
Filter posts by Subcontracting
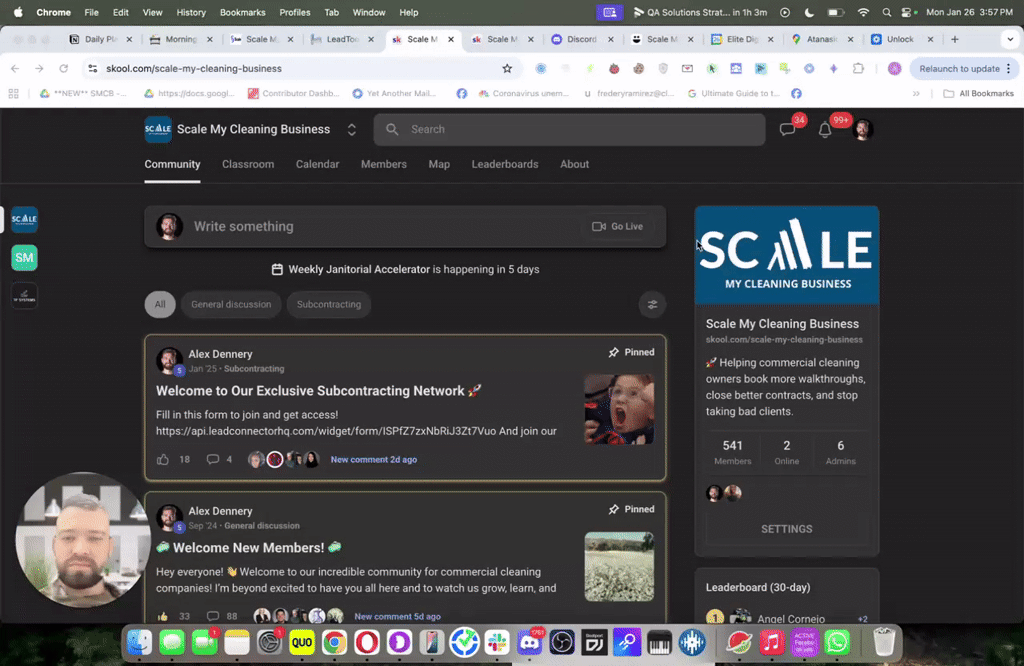[328, 304]
